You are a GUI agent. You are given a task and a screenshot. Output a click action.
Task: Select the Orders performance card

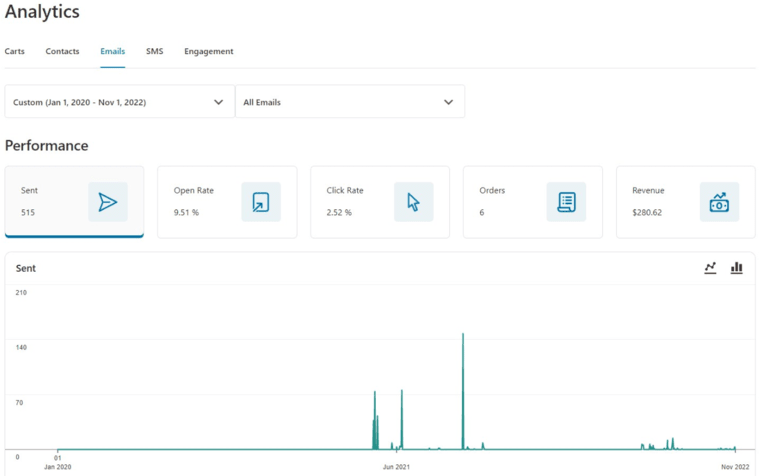pyautogui.click(x=533, y=202)
